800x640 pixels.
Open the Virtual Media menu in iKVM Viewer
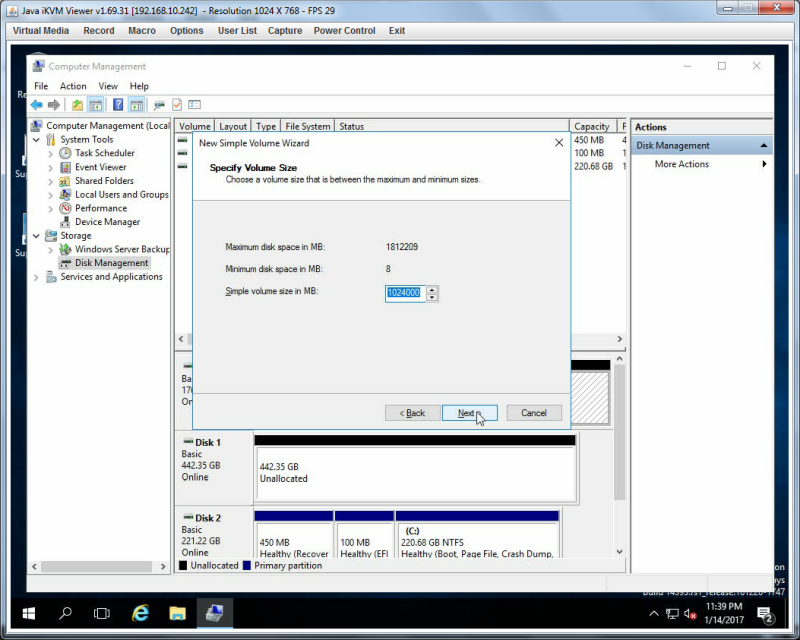[41, 31]
